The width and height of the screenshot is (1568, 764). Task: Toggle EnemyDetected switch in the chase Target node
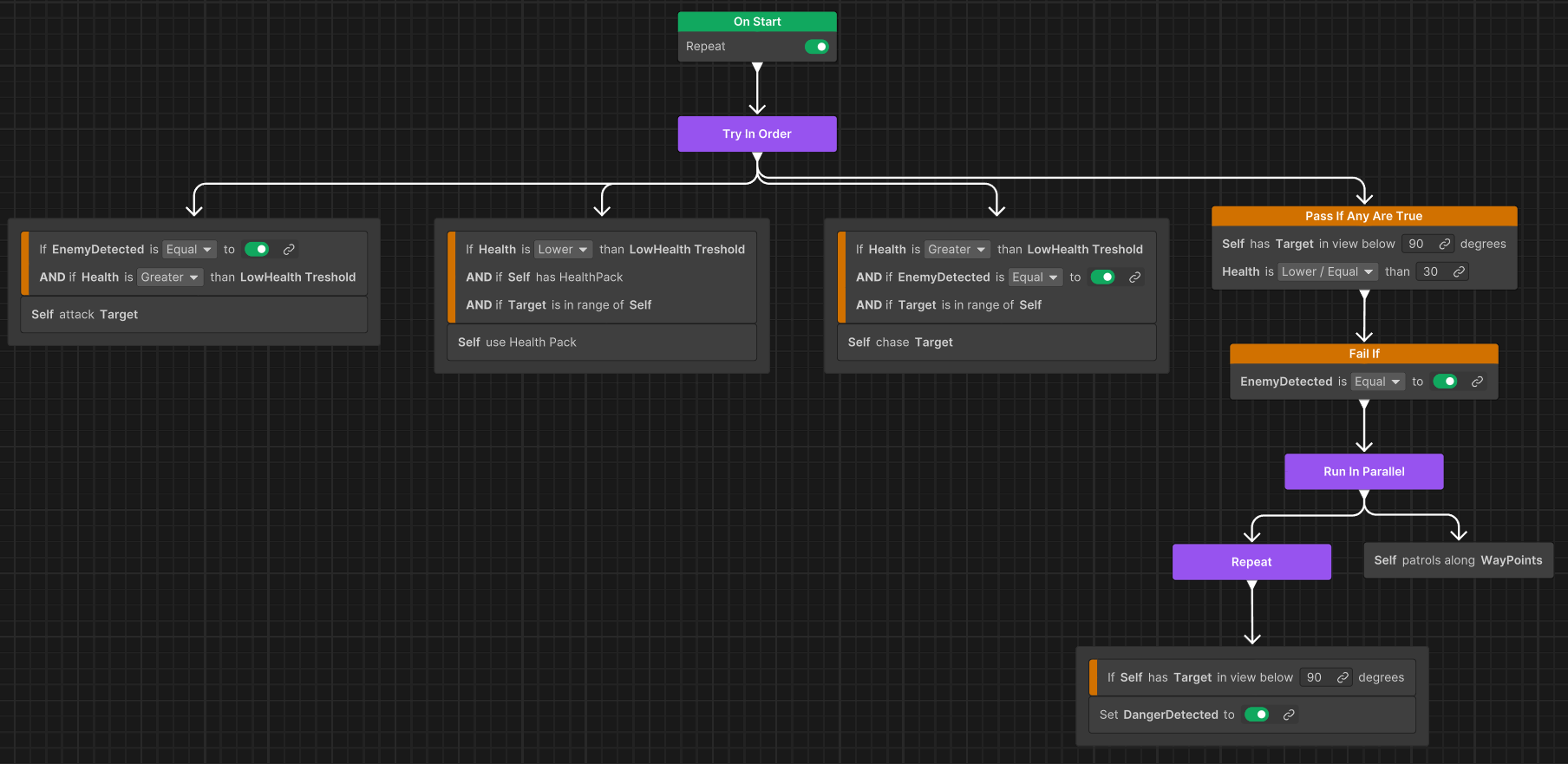click(1102, 278)
